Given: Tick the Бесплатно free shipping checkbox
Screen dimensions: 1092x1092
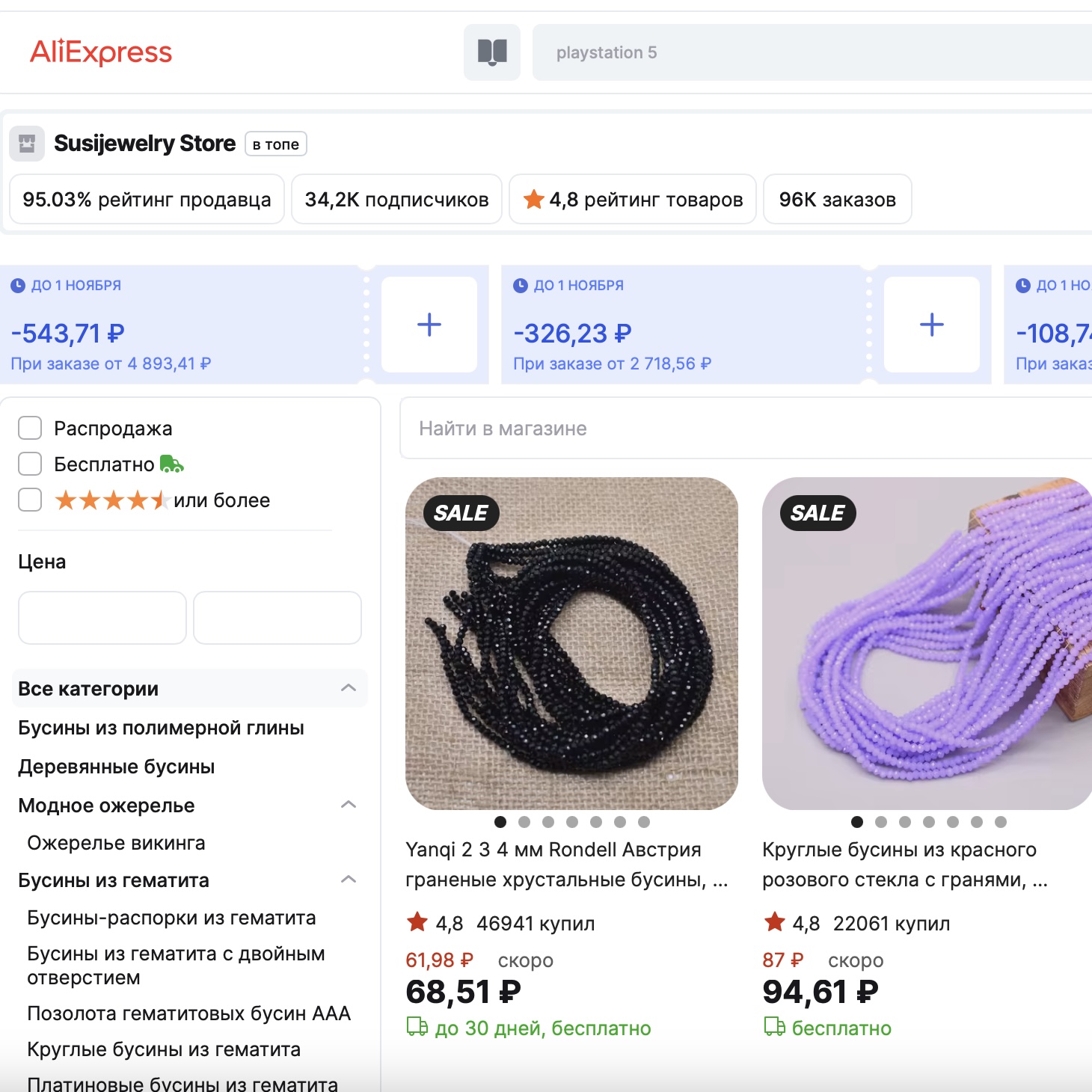Looking at the screenshot, I should pyautogui.click(x=30, y=464).
